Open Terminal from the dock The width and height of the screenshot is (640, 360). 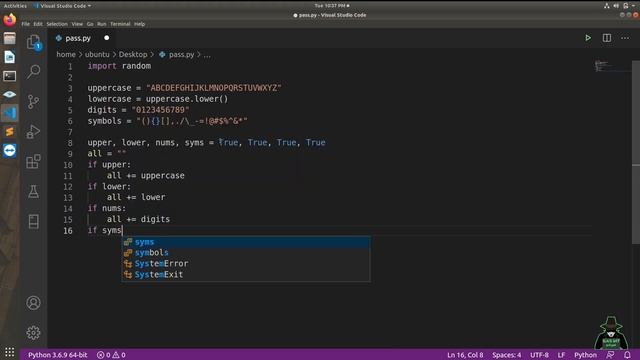coord(9,76)
